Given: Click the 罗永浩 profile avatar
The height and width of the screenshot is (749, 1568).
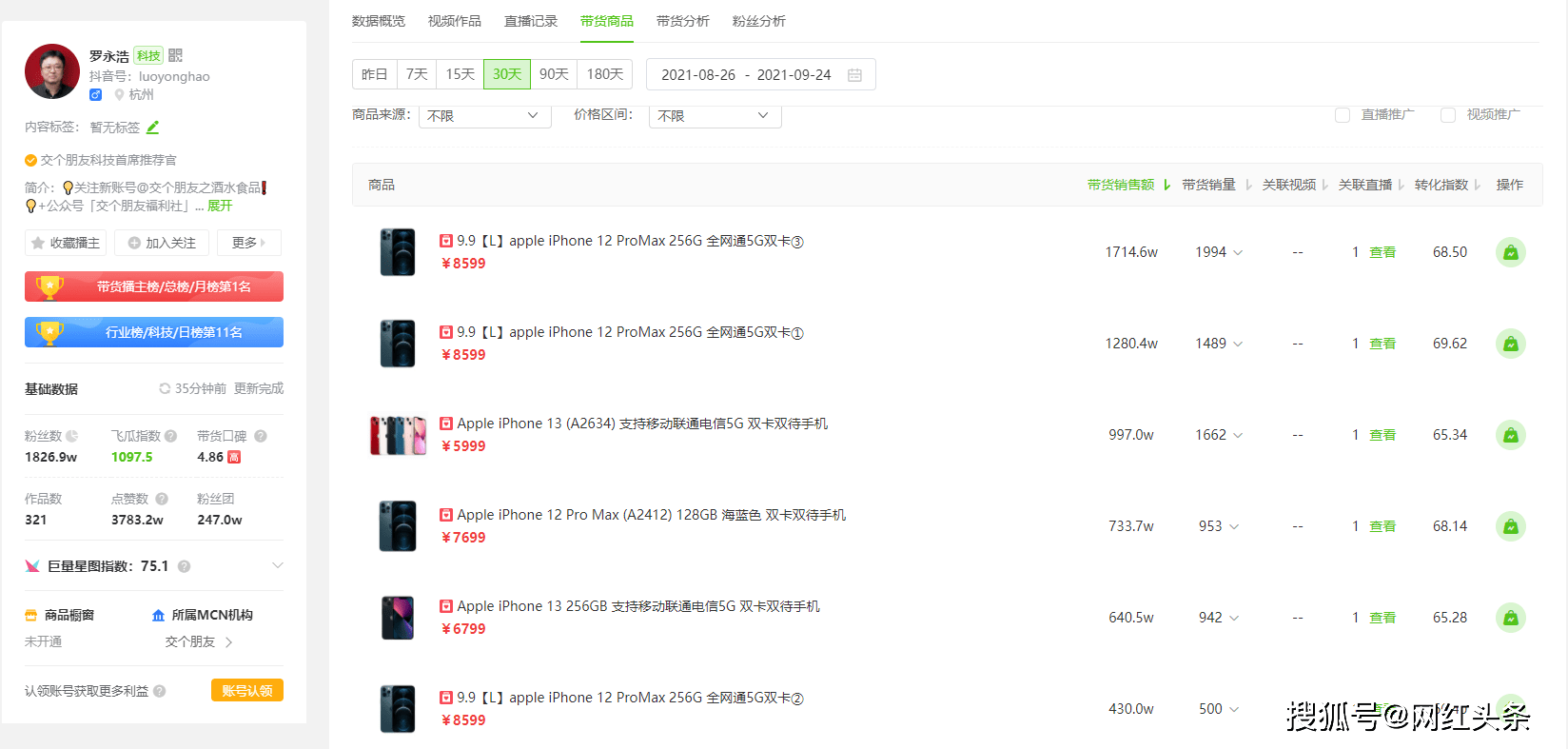Looking at the screenshot, I should click(x=52, y=71).
